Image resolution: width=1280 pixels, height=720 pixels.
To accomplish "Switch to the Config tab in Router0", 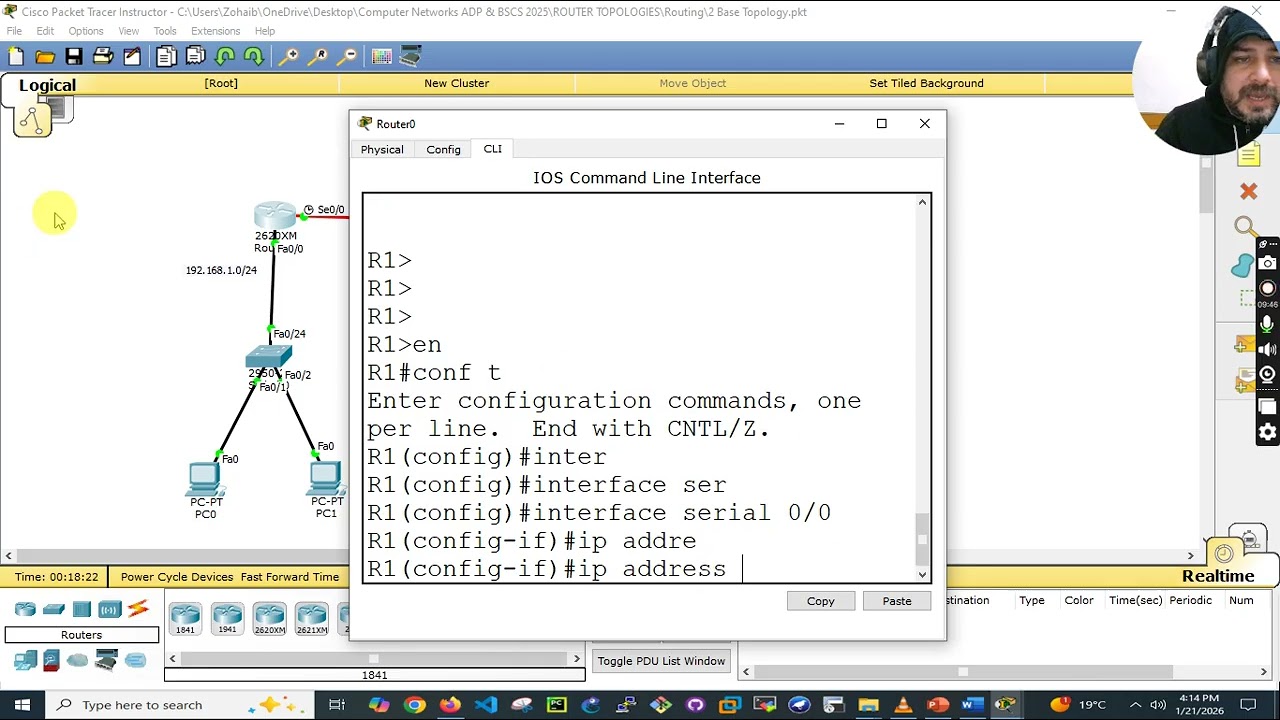I will [x=443, y=149].
